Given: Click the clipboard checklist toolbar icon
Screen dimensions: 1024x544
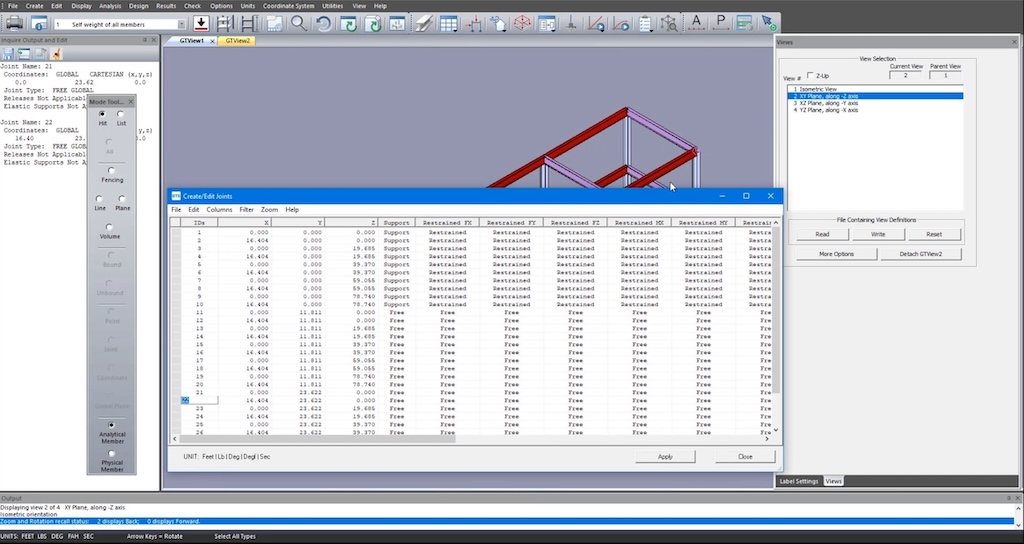Looking at the screenshot, I should [x=646, y=23].
